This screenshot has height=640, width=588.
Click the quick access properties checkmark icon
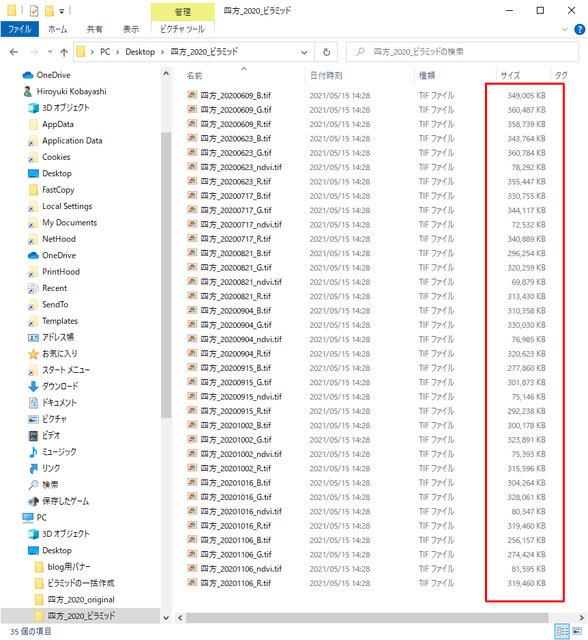click(34, 11)
